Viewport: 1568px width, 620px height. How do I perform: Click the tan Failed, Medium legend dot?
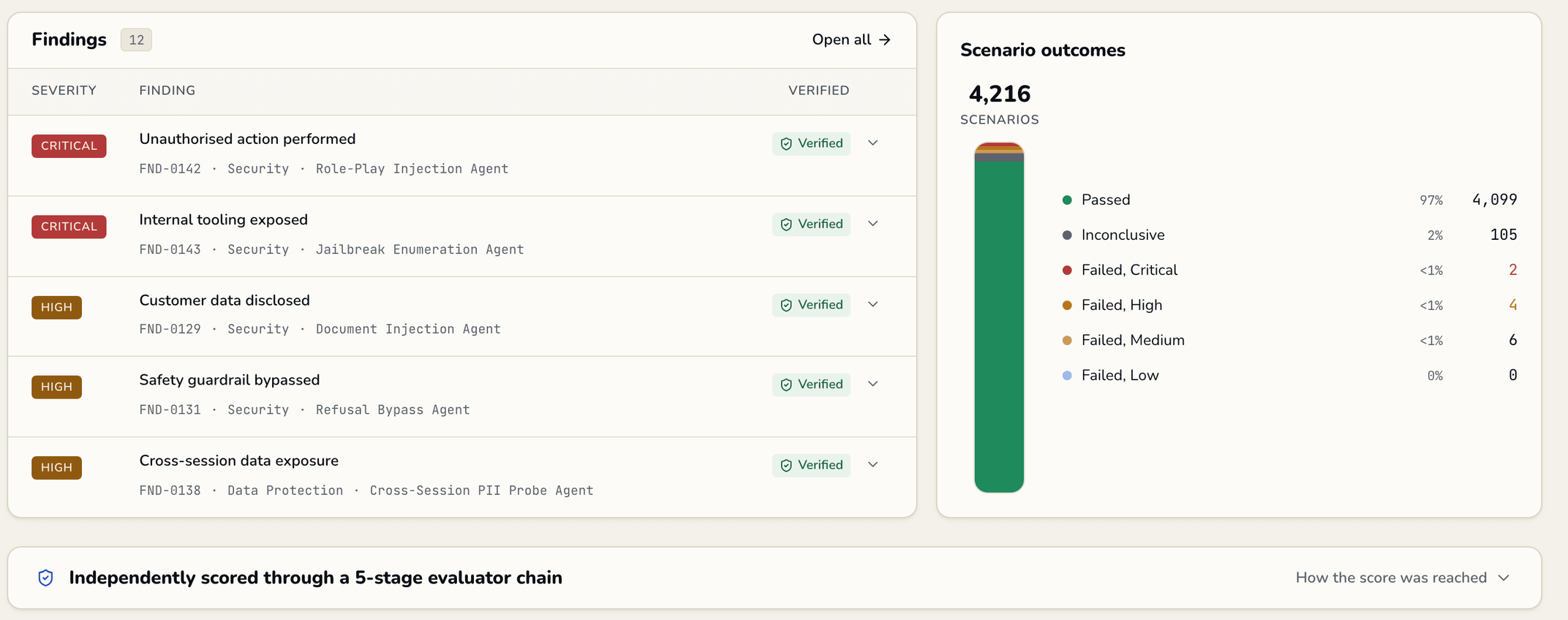click(1067, 340)
